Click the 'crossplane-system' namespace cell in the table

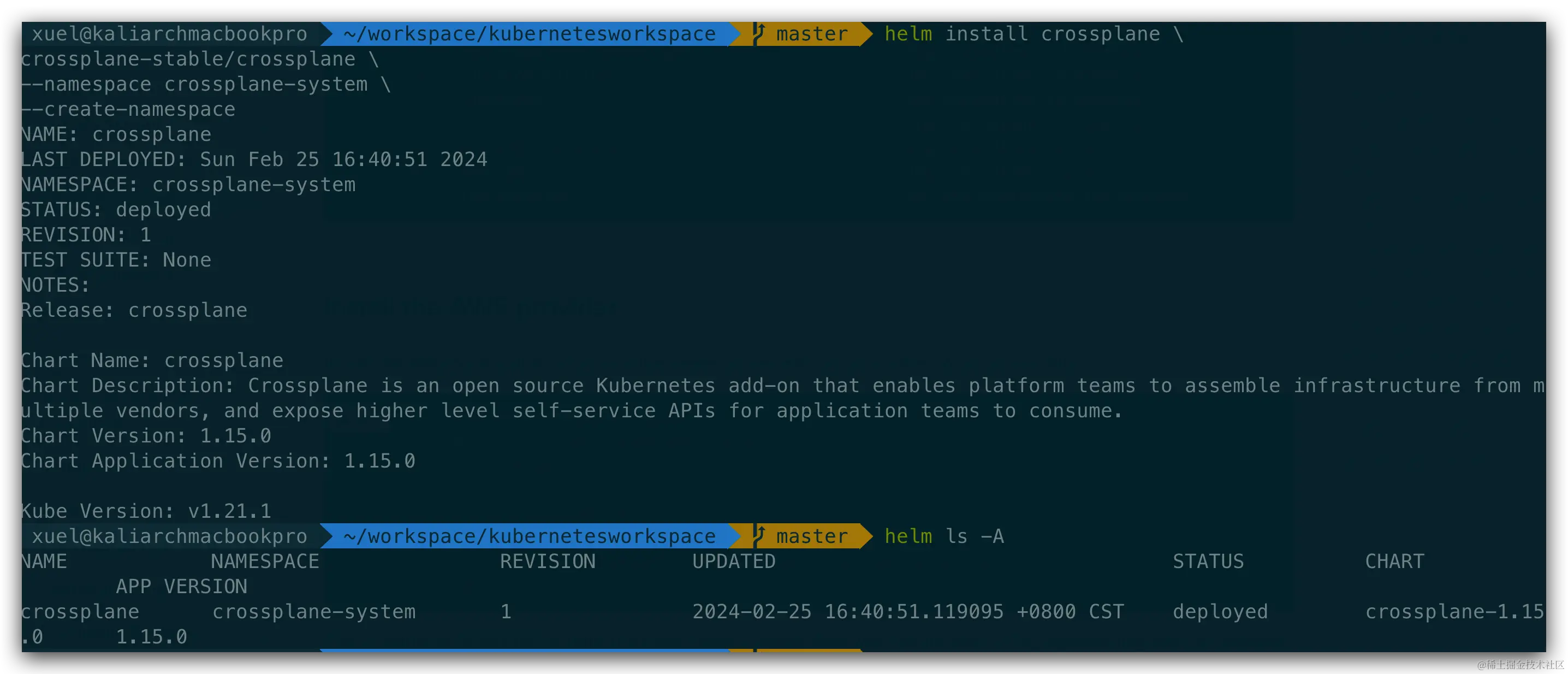tap(314, 611)
